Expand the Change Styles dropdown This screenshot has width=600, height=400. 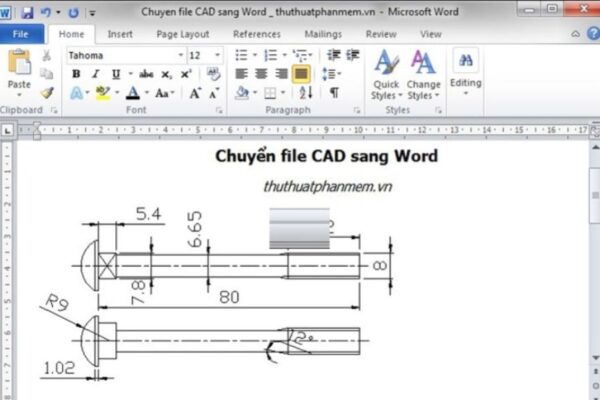[x=423, y=75]
